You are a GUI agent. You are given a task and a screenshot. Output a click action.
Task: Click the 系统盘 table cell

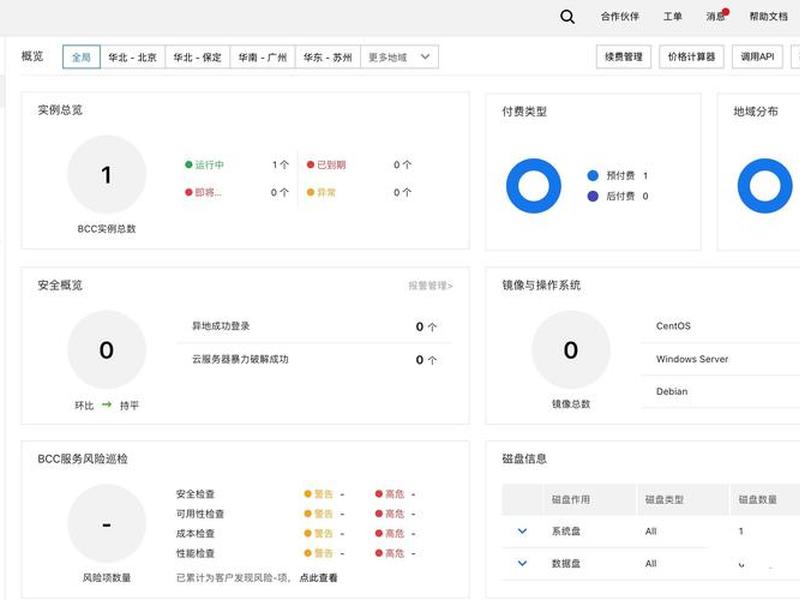[x=566, y=531]
